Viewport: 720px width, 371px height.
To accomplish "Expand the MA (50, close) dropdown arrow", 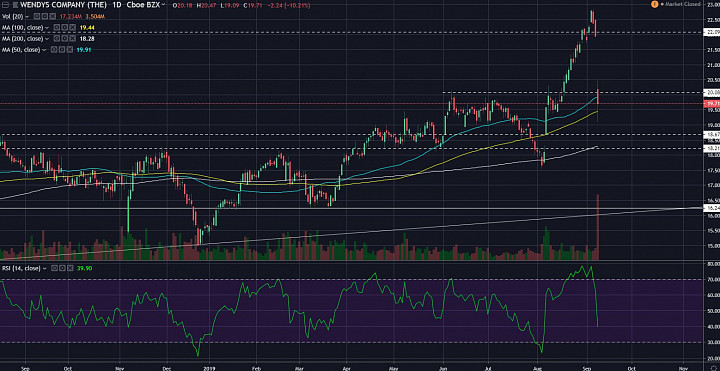I will coord(44,50).
